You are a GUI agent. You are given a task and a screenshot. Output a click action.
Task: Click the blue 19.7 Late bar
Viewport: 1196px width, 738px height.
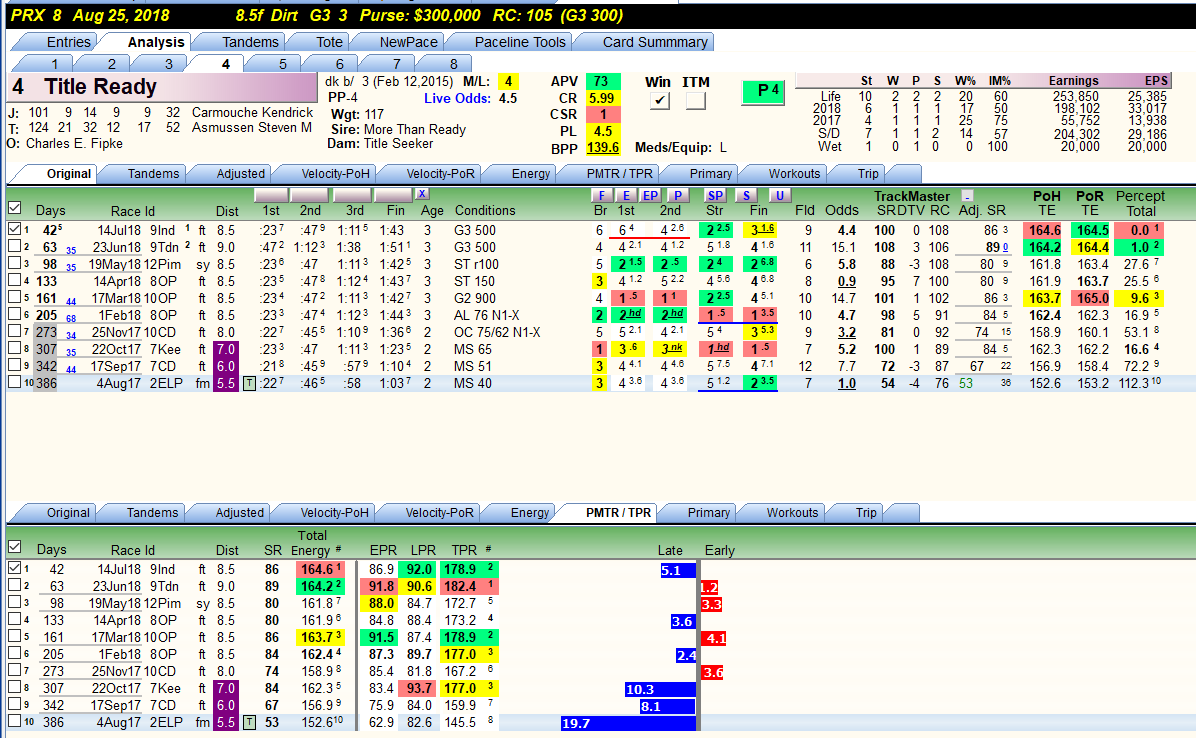coord(629,723)
